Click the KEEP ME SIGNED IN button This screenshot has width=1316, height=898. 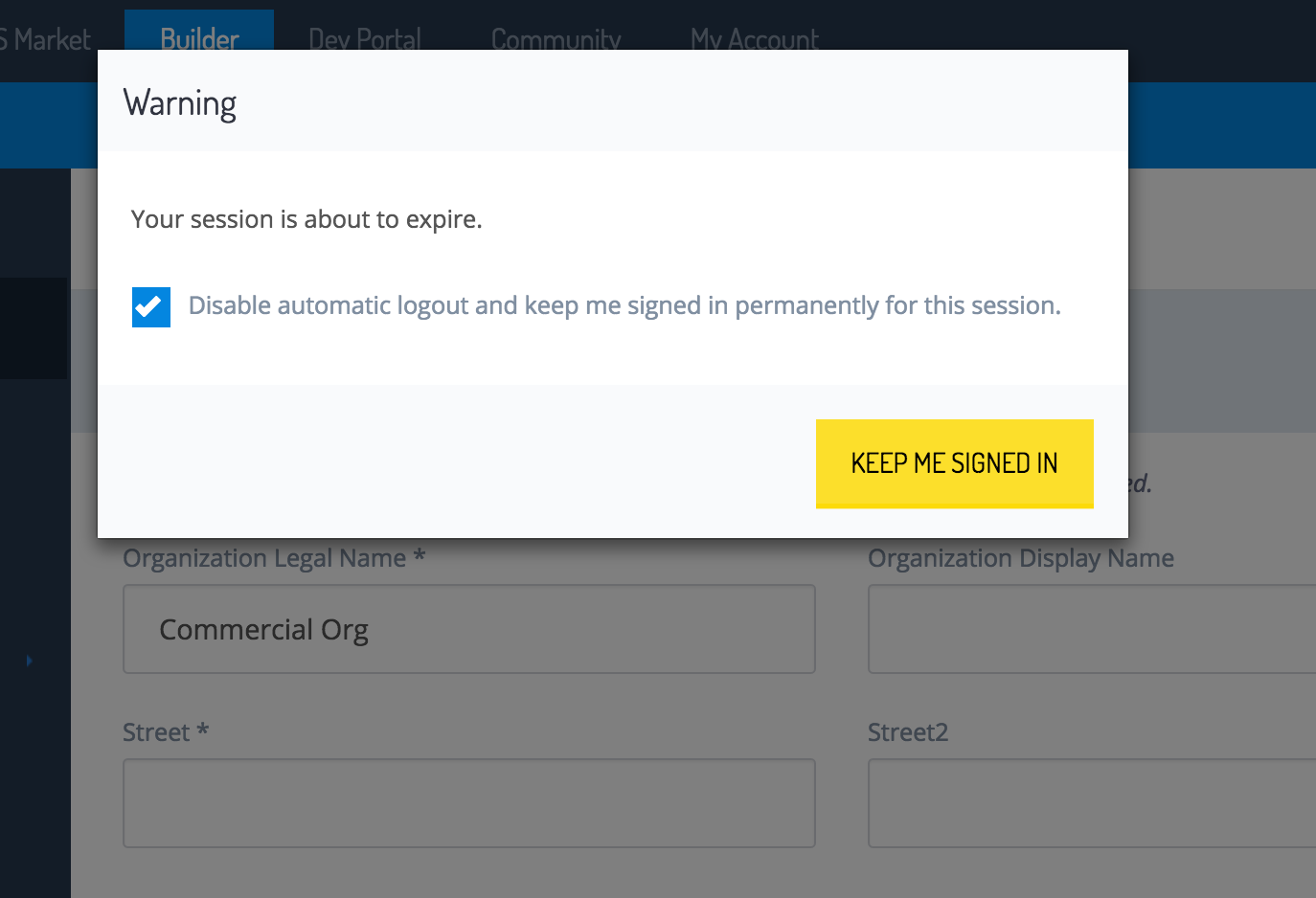click(954, 463)
